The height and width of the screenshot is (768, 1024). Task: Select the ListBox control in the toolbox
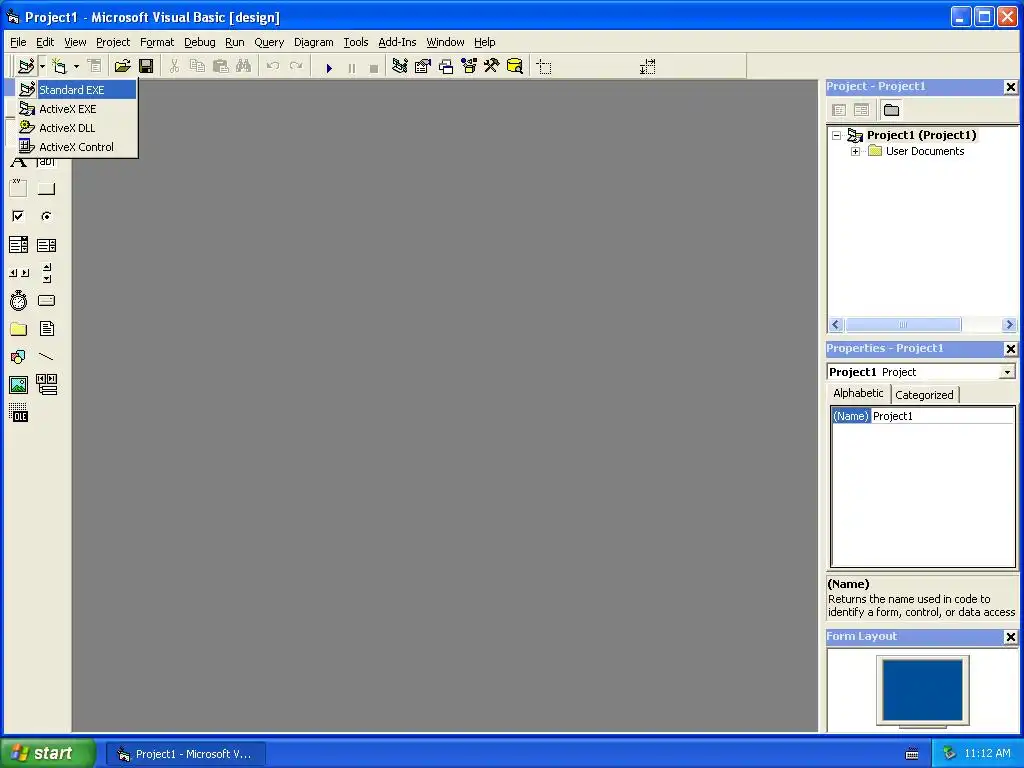46,245
